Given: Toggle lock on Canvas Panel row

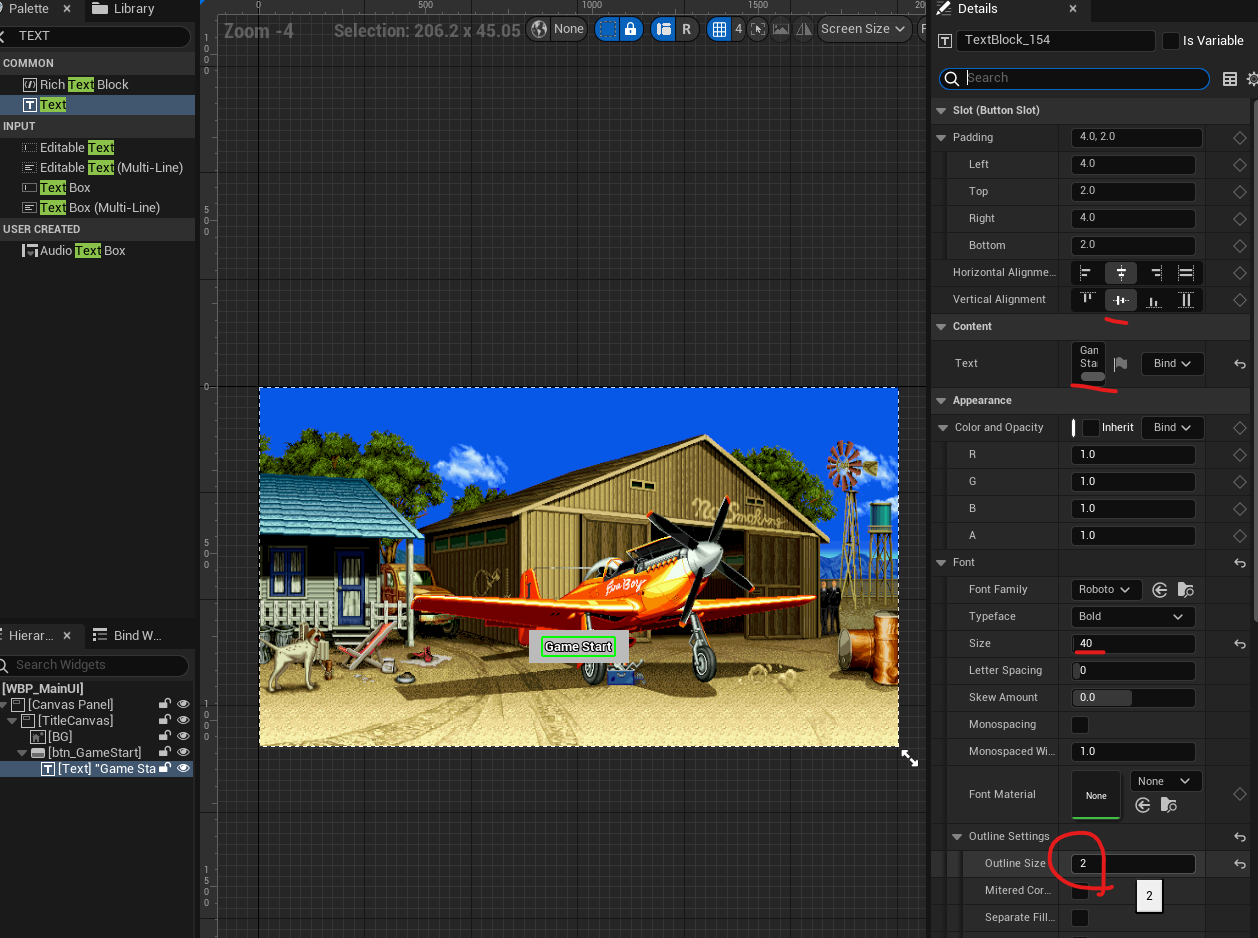Looking at the screenshot, I should pyautogui.click(x=164, y=705).
